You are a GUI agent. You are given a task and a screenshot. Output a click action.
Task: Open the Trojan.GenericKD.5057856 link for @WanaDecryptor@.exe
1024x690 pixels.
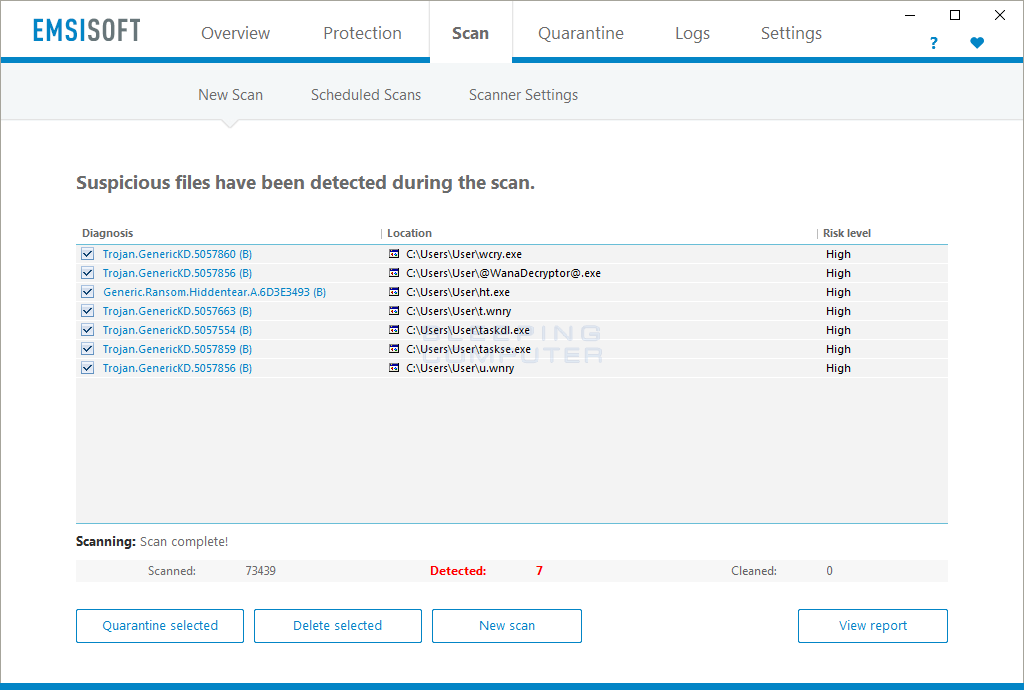[177, 273]
